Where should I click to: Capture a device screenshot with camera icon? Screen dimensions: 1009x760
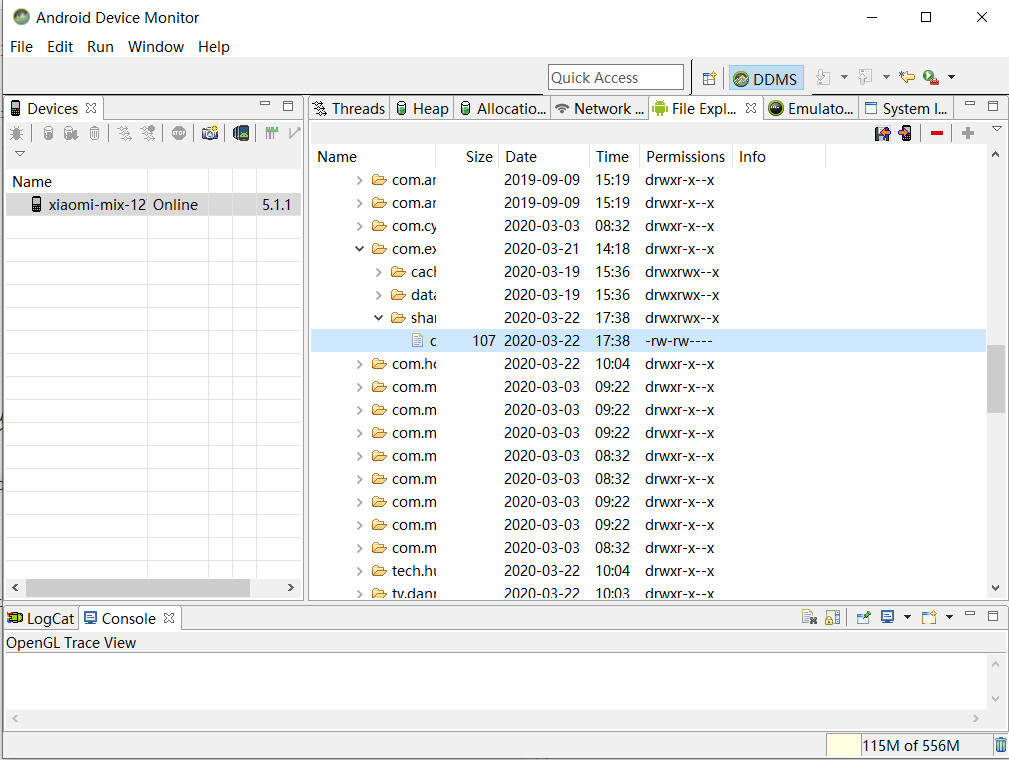pyautogui.click(x=210, y=133)
